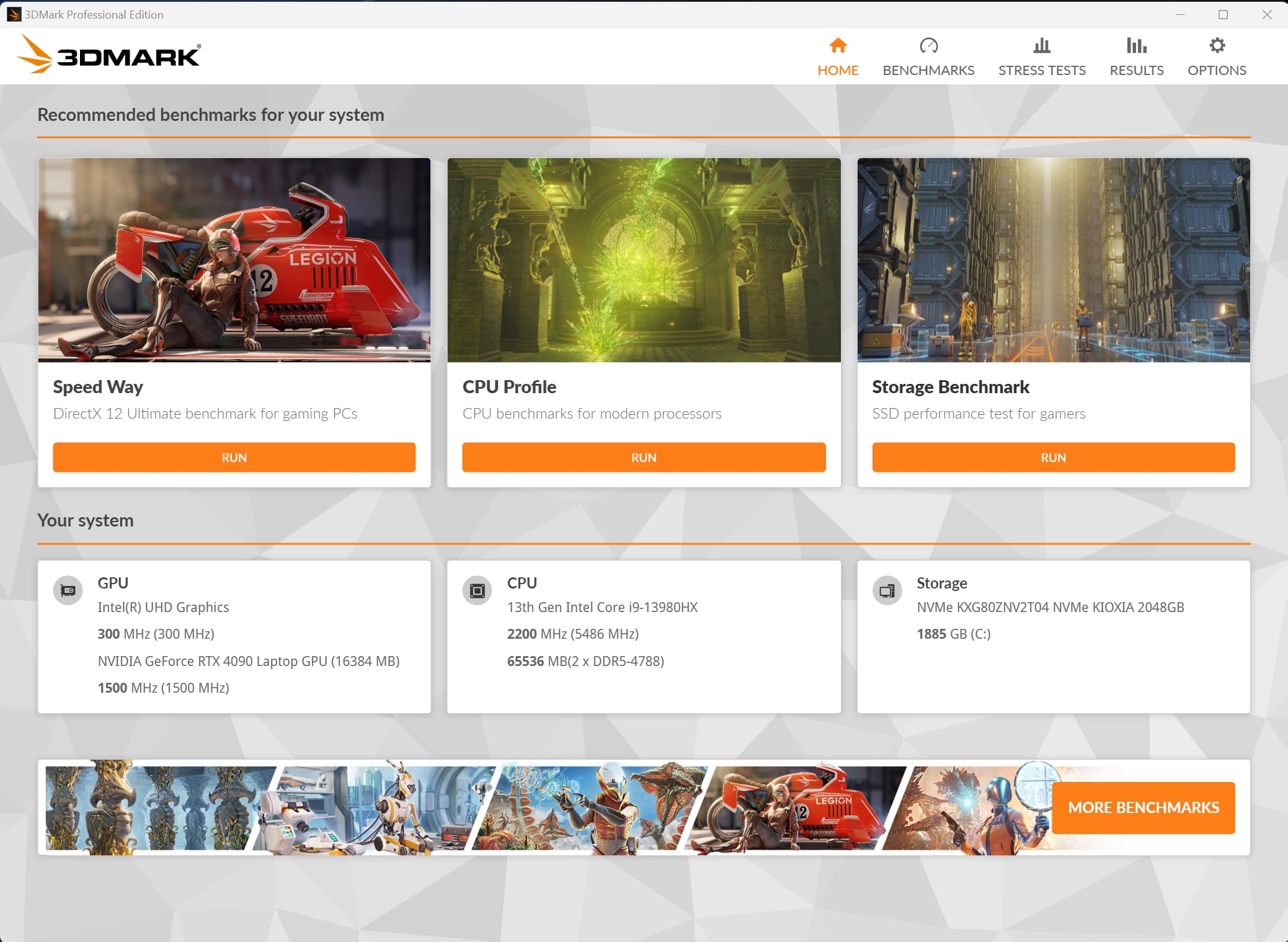Click the GPU card icon
The width and height of the screenshot is (1288, 942).
tap(68, 590)
